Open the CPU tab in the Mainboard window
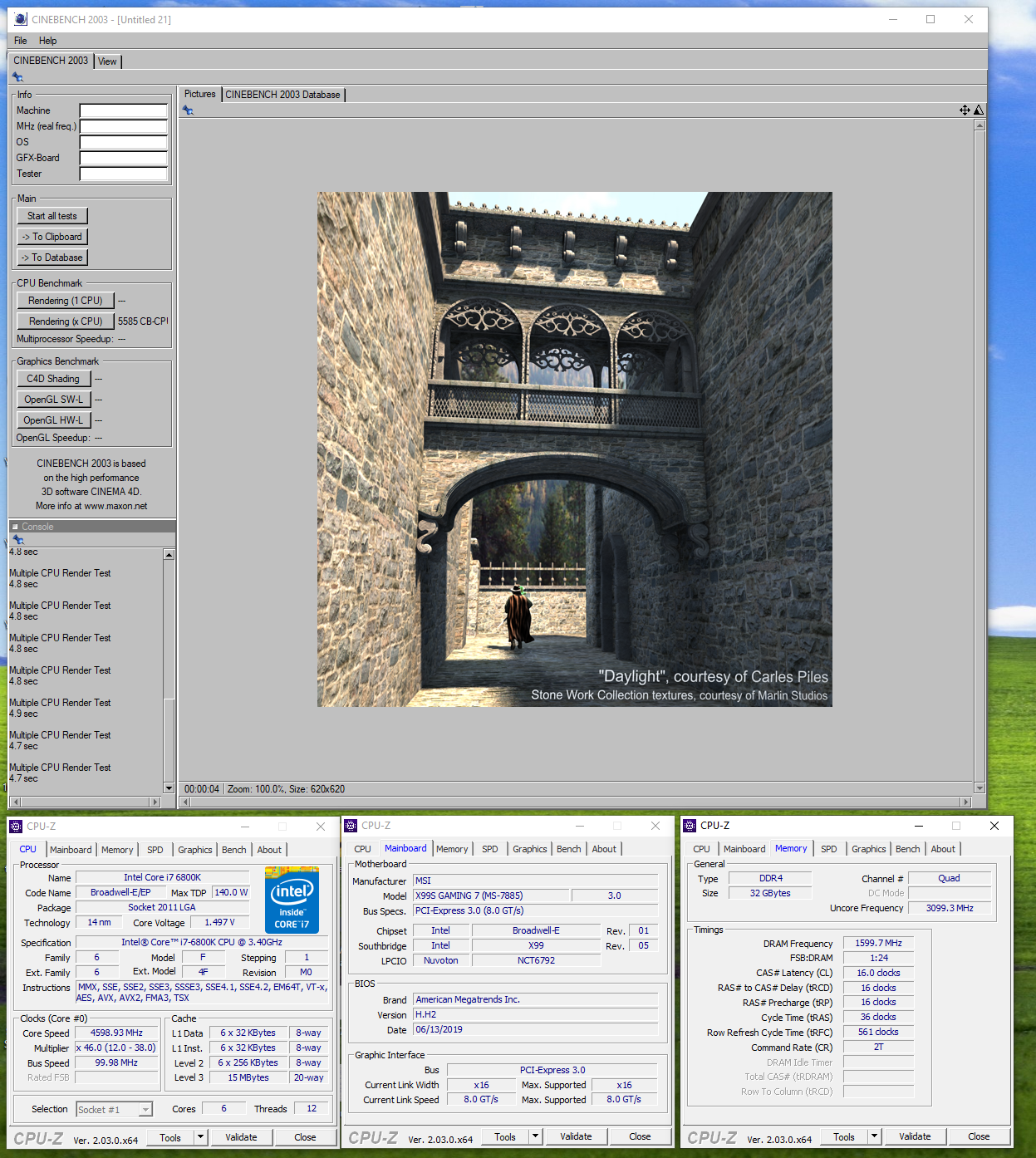1036x1158 pixels. [x=363, y=849]
